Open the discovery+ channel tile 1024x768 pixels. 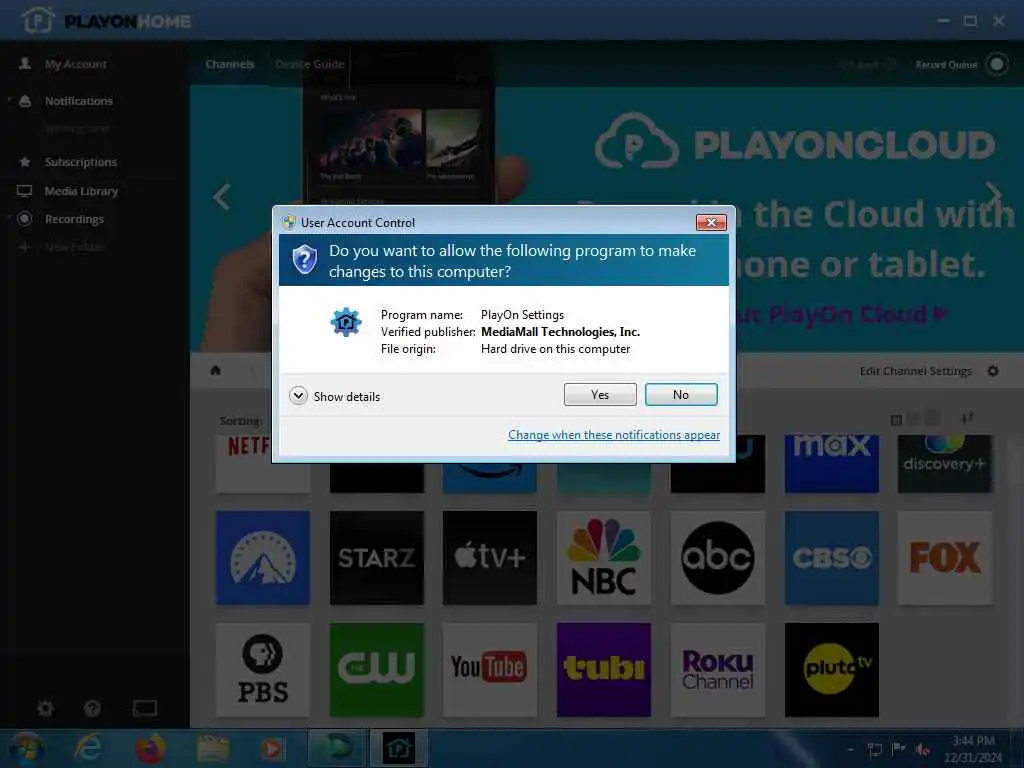point(944,464)
